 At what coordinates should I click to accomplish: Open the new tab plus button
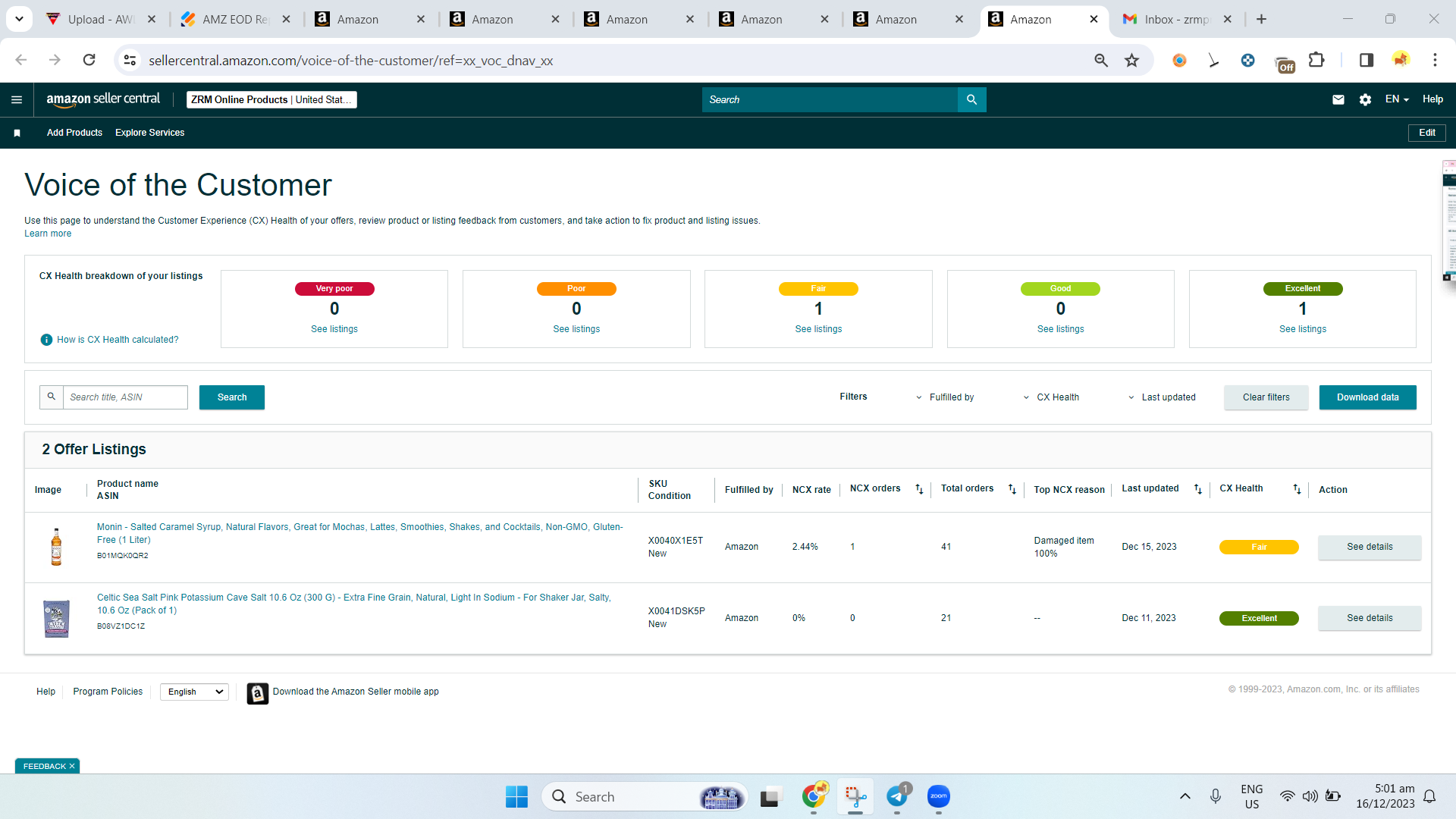(x=1261, y=19)
